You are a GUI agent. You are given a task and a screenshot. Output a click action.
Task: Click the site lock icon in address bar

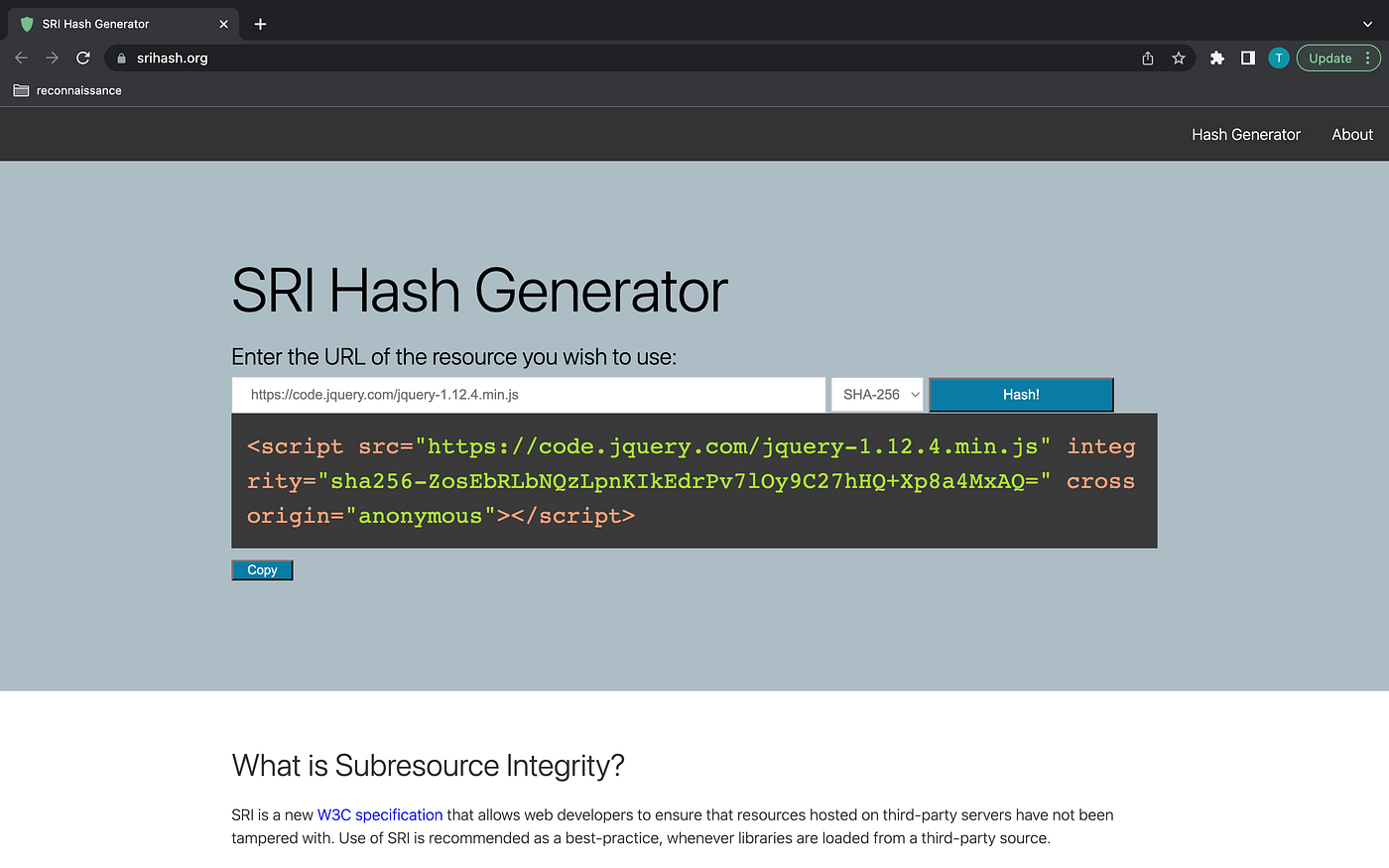click(x=122, y=59)
